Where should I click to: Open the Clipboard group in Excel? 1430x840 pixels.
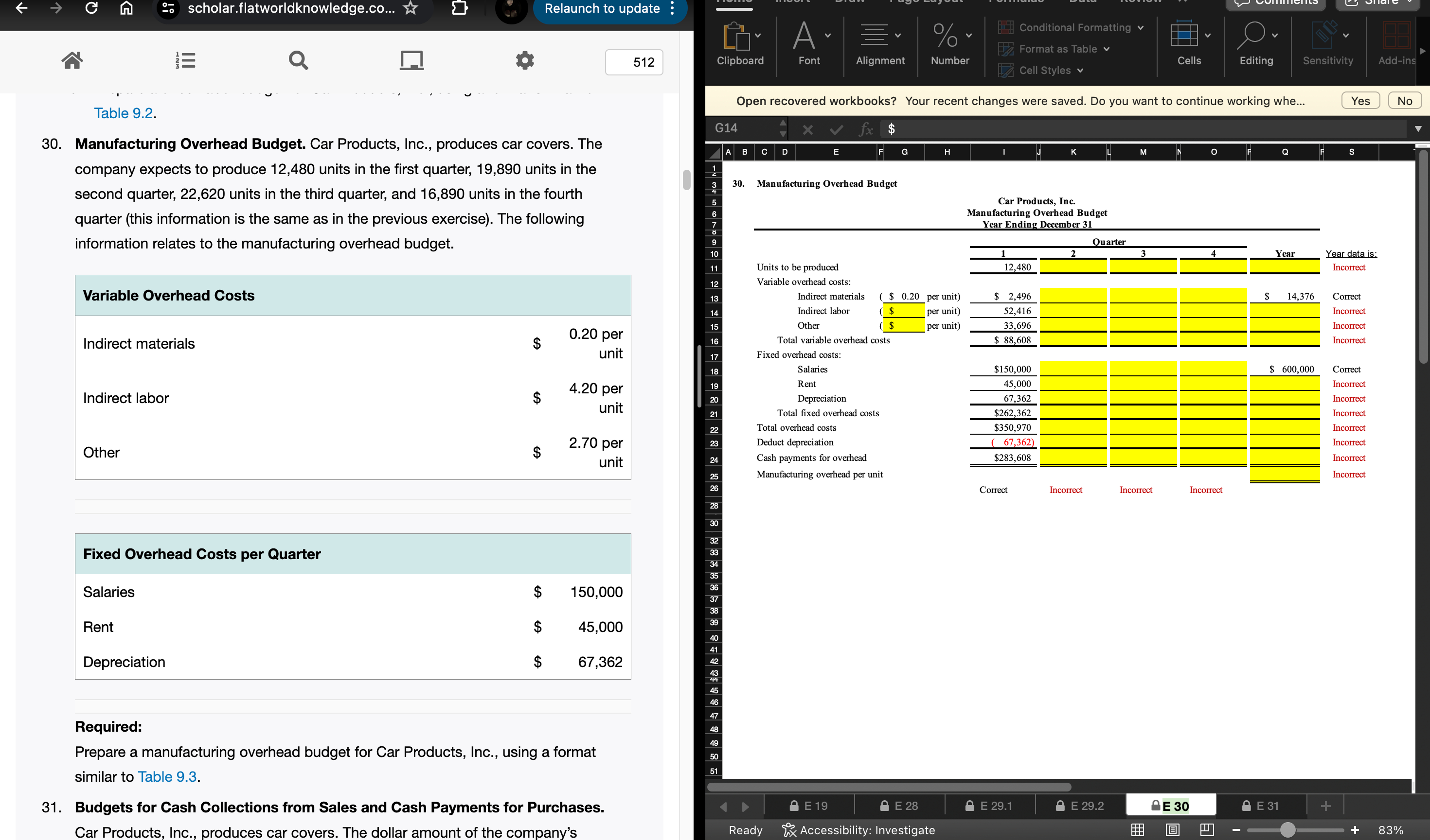[x=740, y=44]
